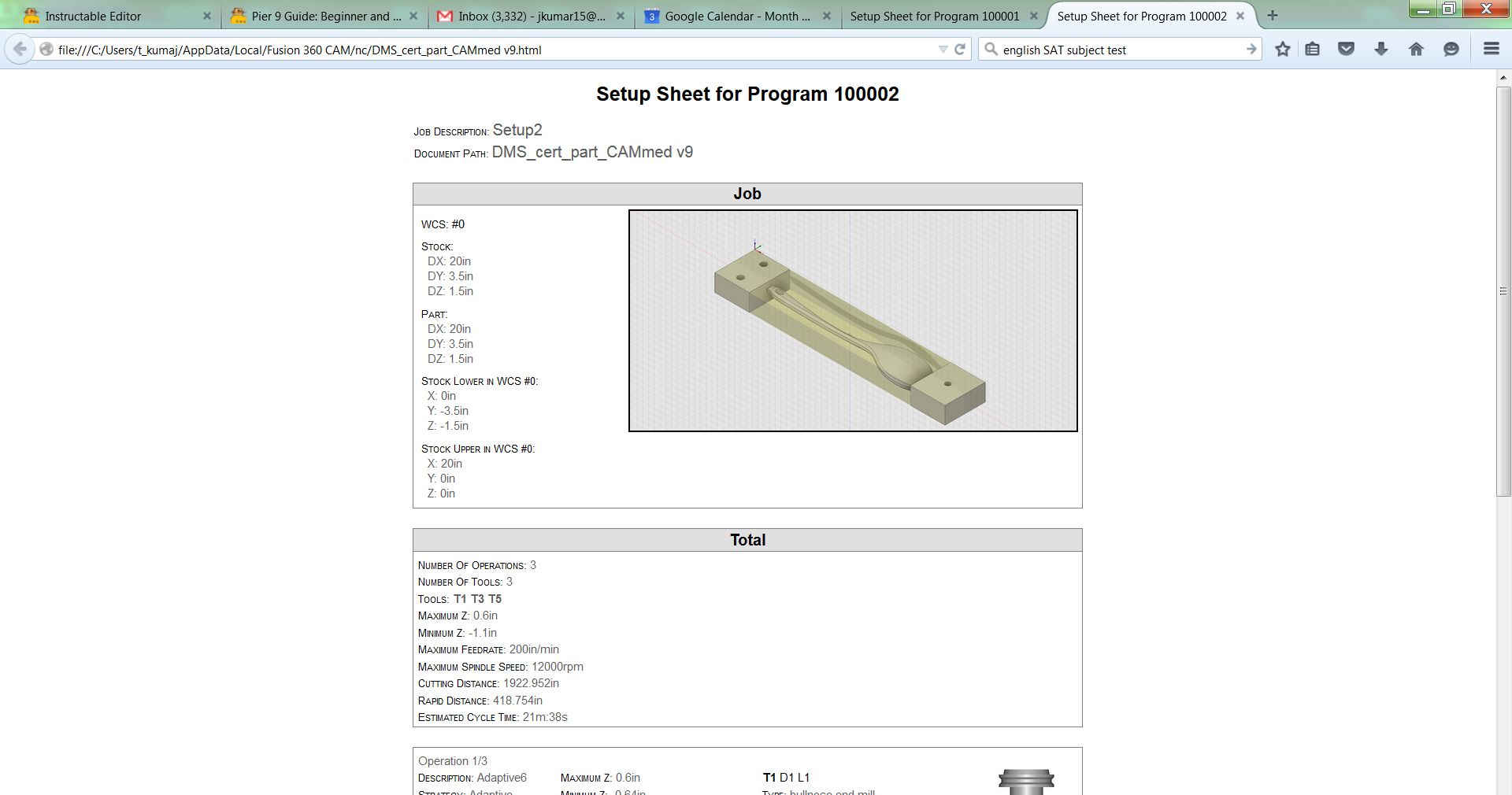Go to home page icon
The image size is (1512, 795).
(x=1416, y=49)
